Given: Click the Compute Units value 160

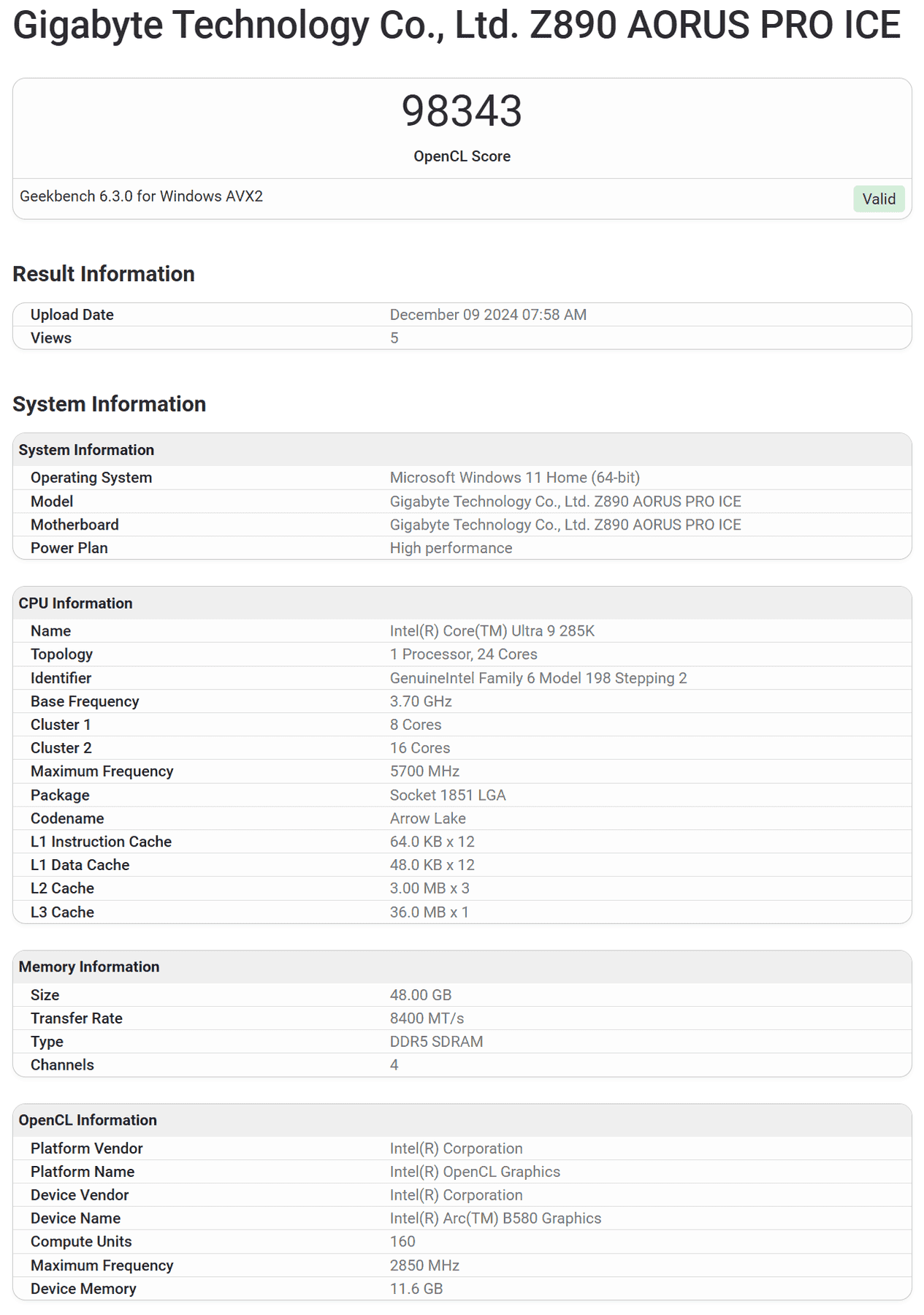Looking at the screenshot, I should click(x=402, y=1241).
